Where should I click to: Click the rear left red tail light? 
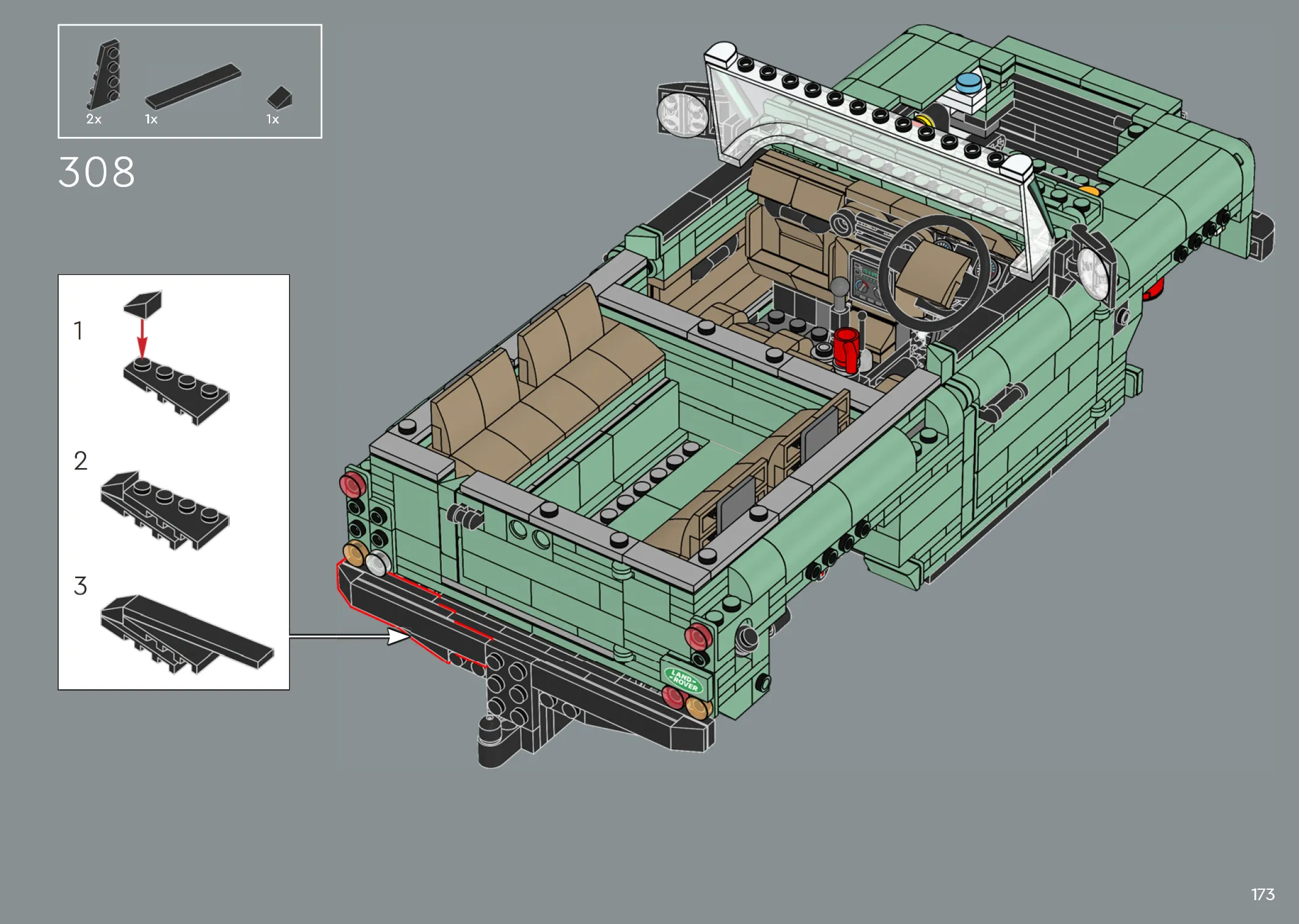click(x=353, y=485)
